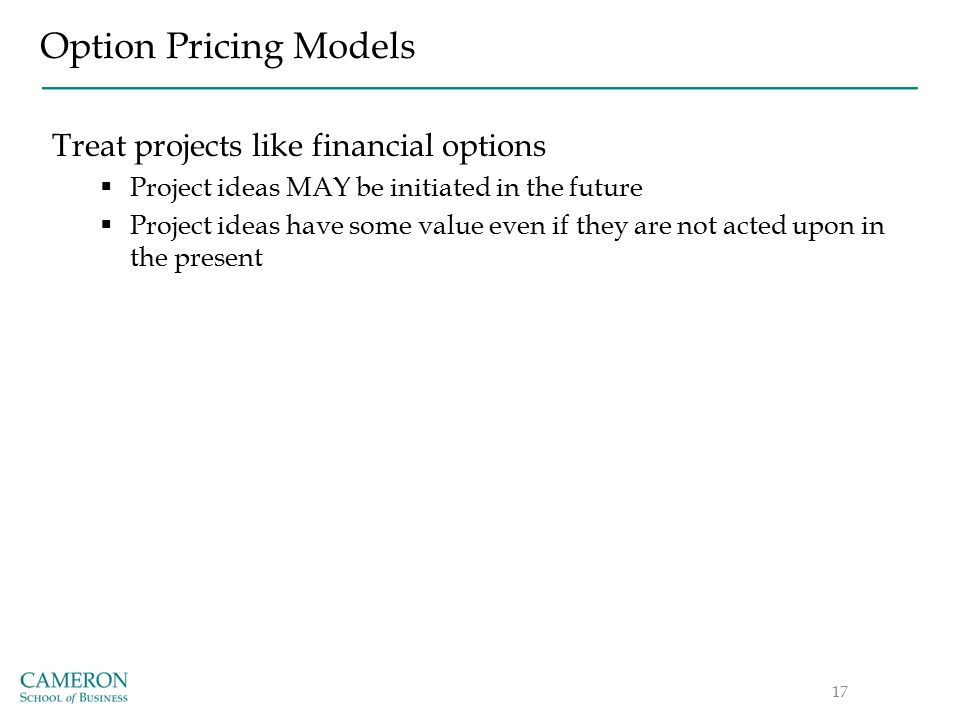Select the heading Treat projects like financial options
The height and width of the screenshot is (720, 960).
[x=299, y=147]
